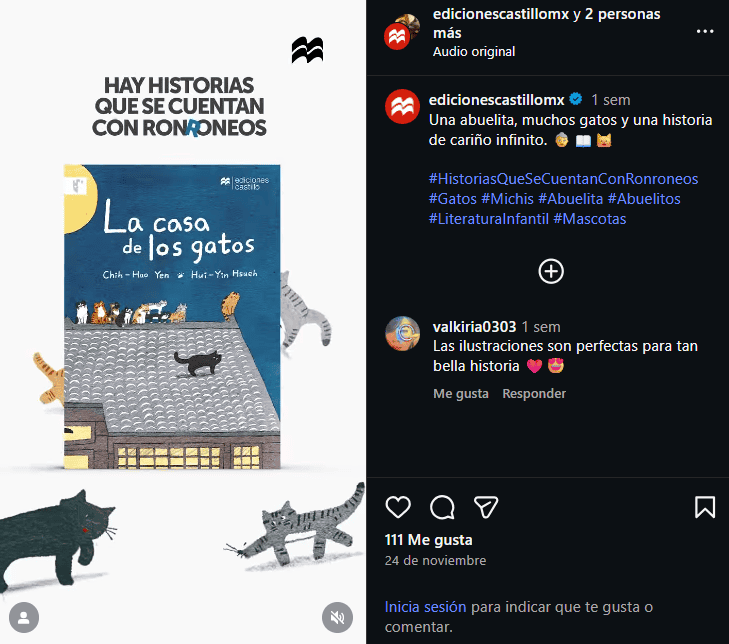Screen dimensions: 729x644
Task: Click the valkiria0303 username
Action: tap(474, 327)
